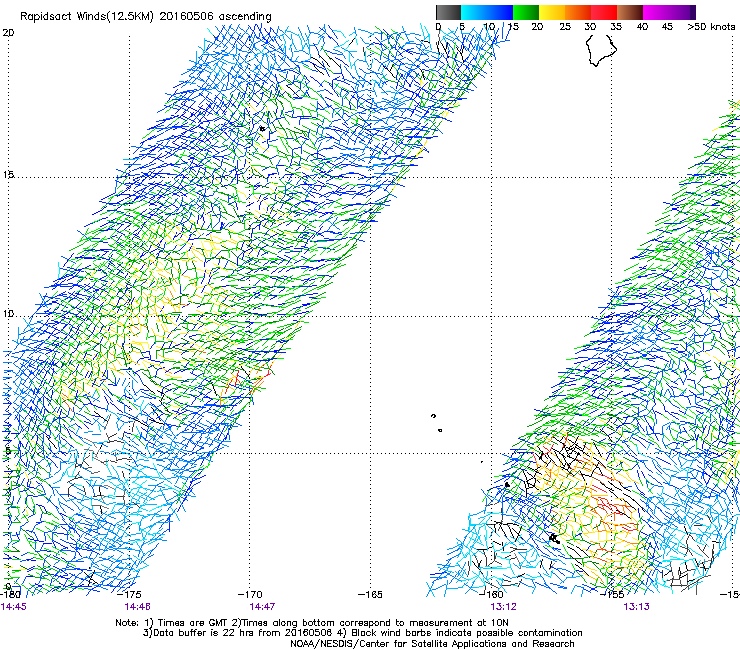The height and width of the screenshot is (650, 740).
Task: Click the '10' latitude label on left axis
Action: [8, 314]
